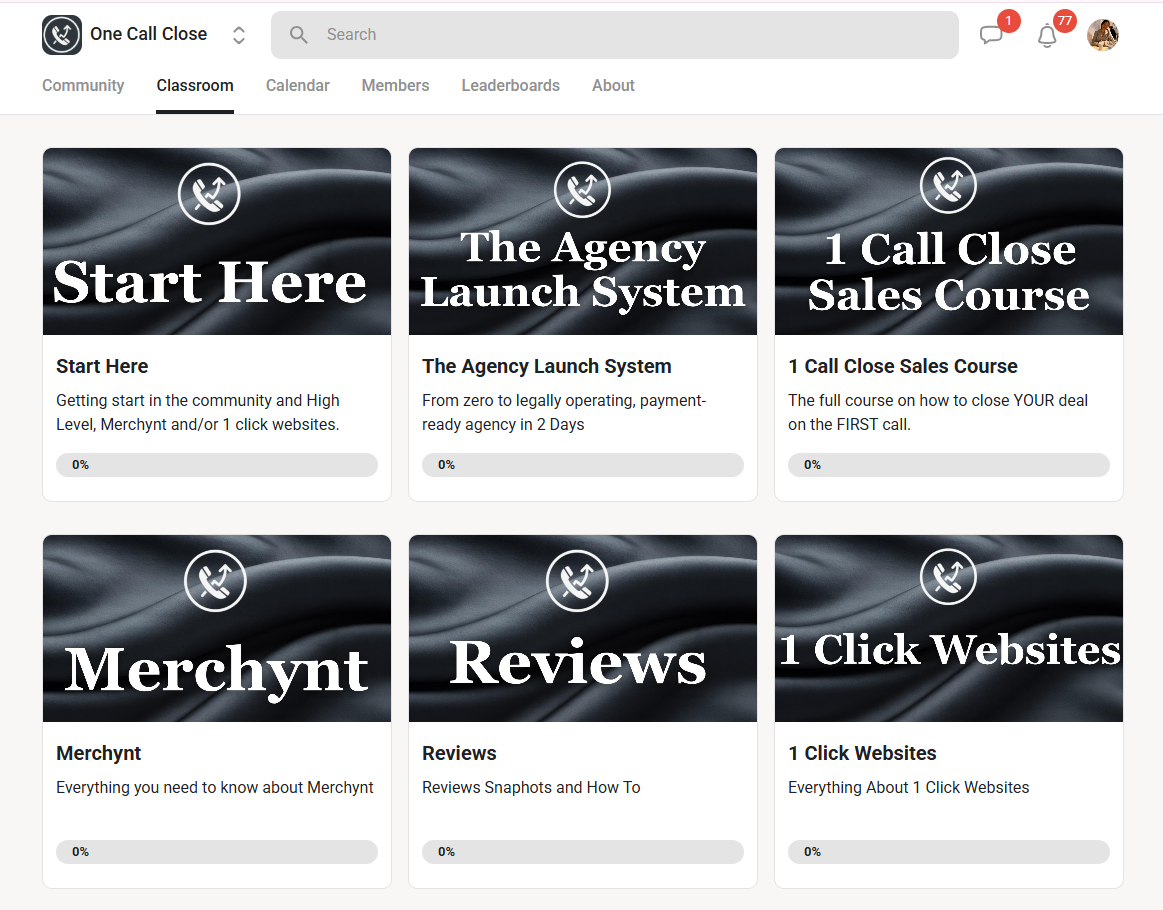Click the magnifying glass search icon
Image resolution: width=1163 pixels, height=910 pixels.
[x=299, y=35]
